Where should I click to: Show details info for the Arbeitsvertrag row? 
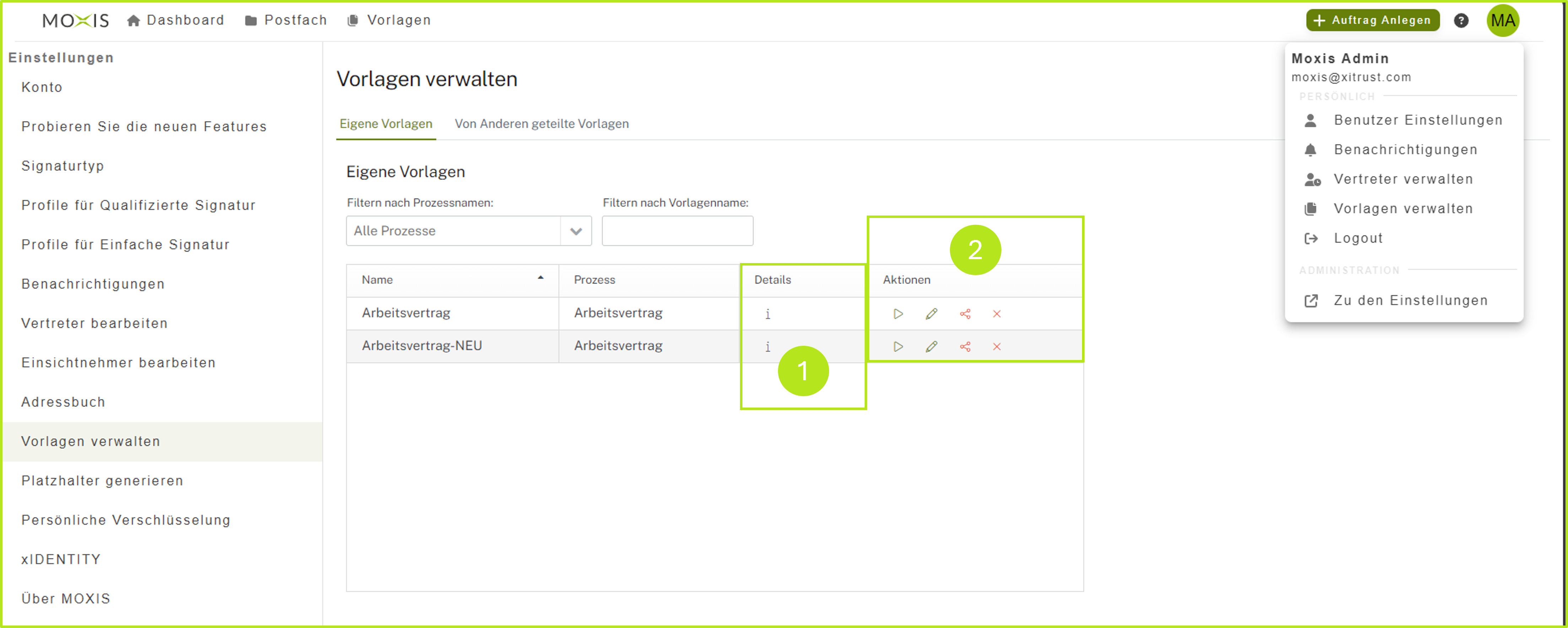768,314
